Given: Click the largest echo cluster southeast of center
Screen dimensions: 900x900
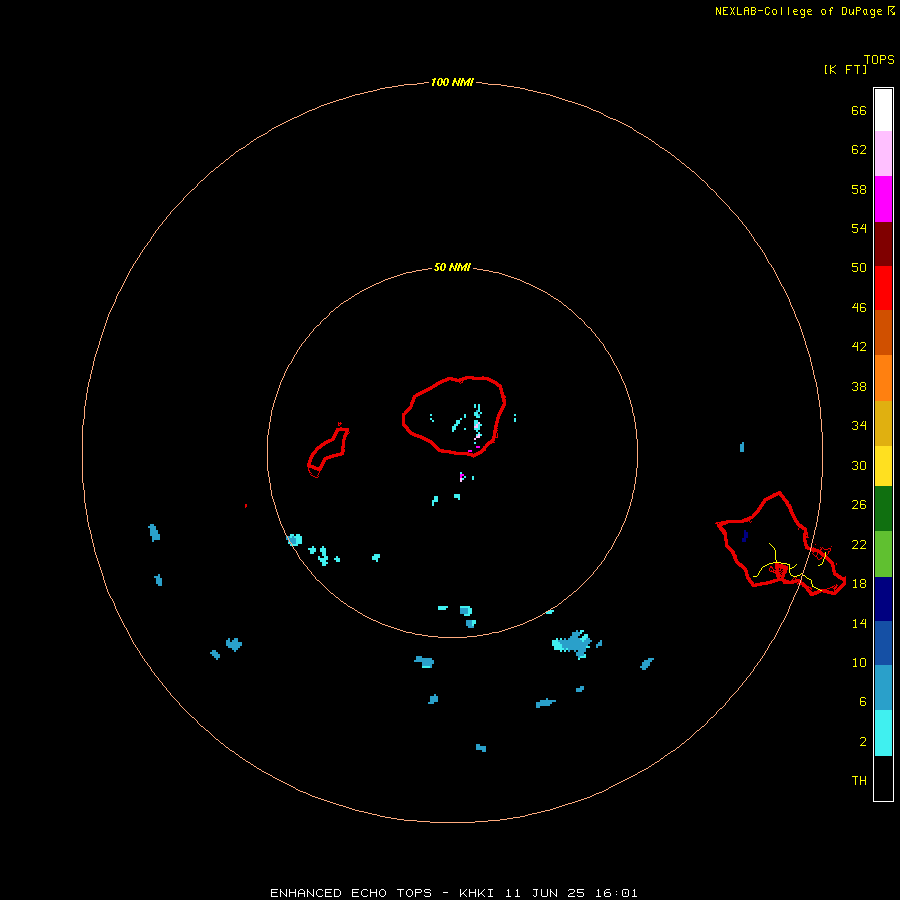Looking at the screenshot, I should point(573,644).
